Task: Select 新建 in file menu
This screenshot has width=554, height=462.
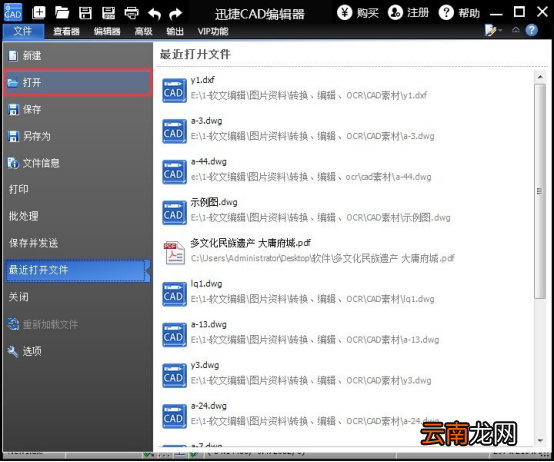Action: [78, 55]
